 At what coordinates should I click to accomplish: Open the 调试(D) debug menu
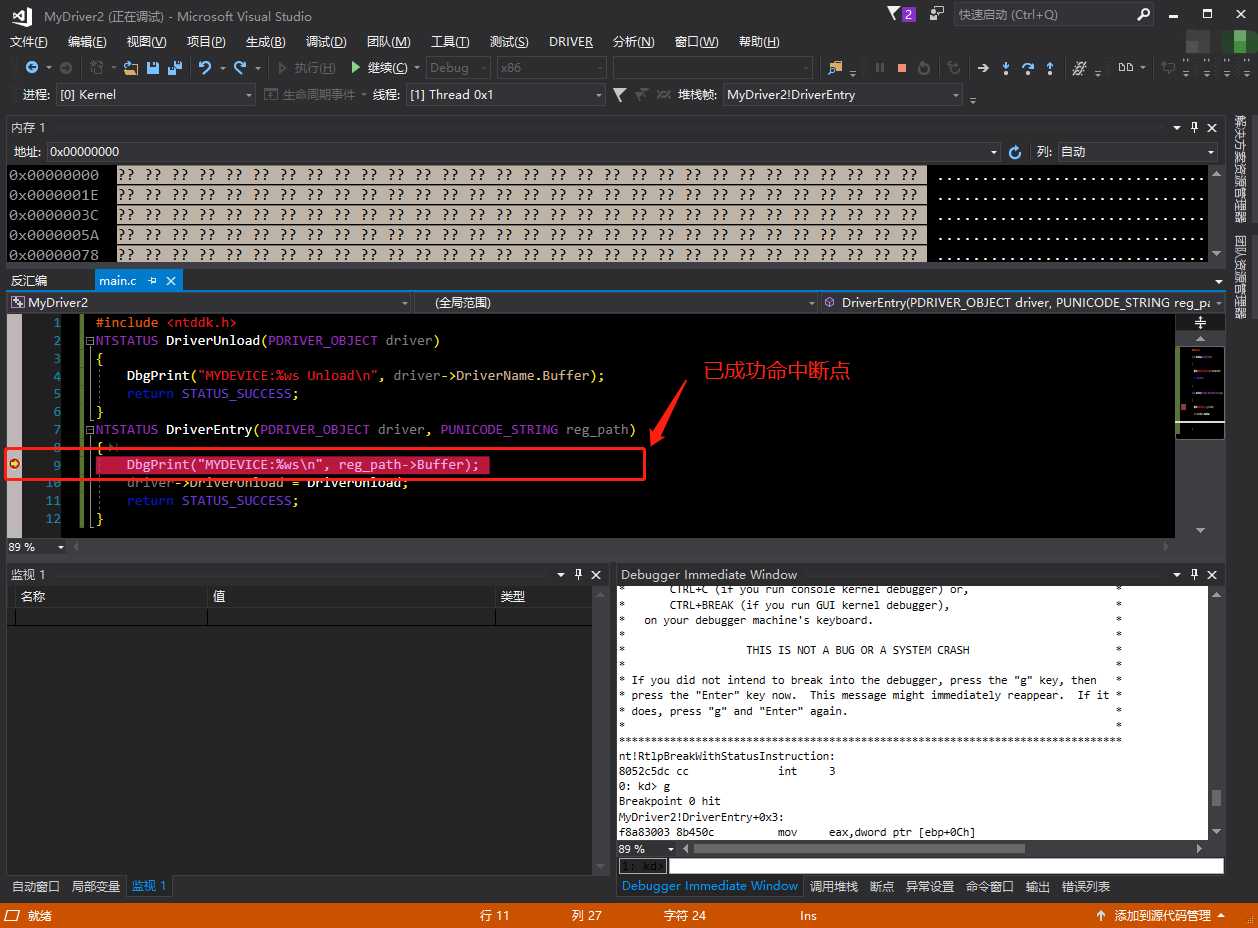pyautogui.click(x=326, y=41)
